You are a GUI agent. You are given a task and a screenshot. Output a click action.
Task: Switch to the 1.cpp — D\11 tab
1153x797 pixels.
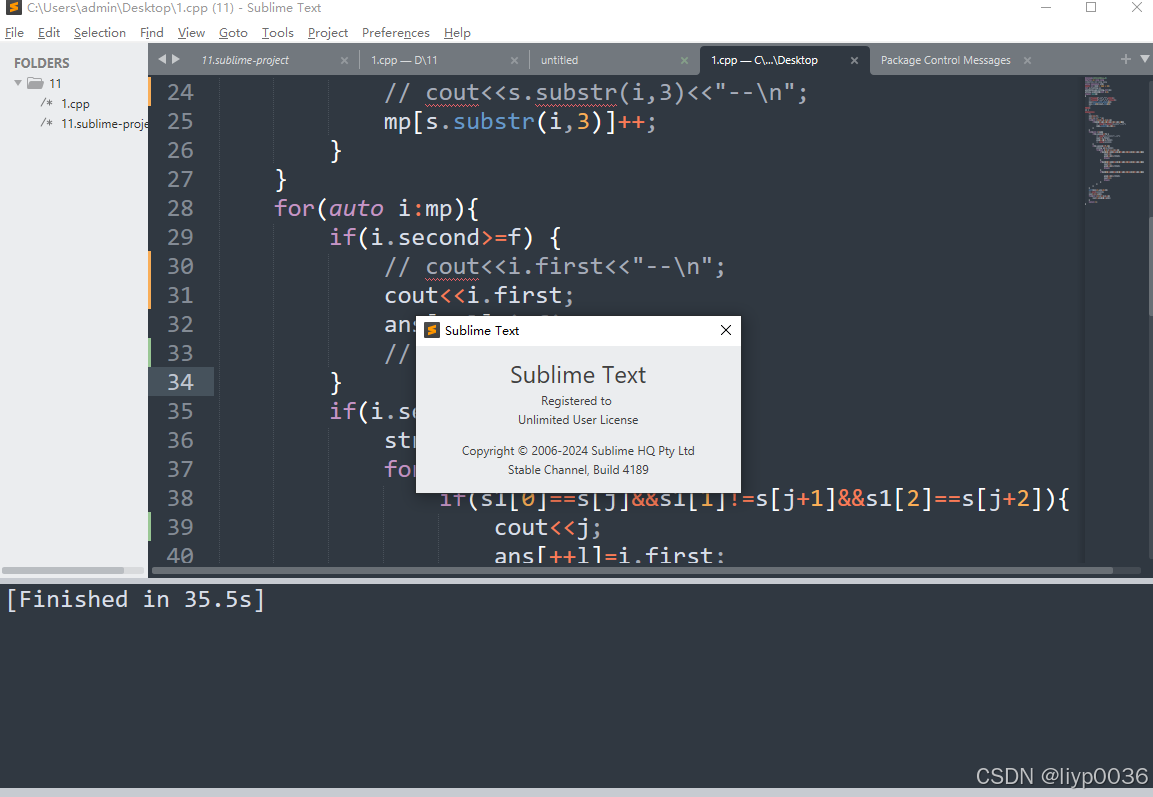click(404, 60)
